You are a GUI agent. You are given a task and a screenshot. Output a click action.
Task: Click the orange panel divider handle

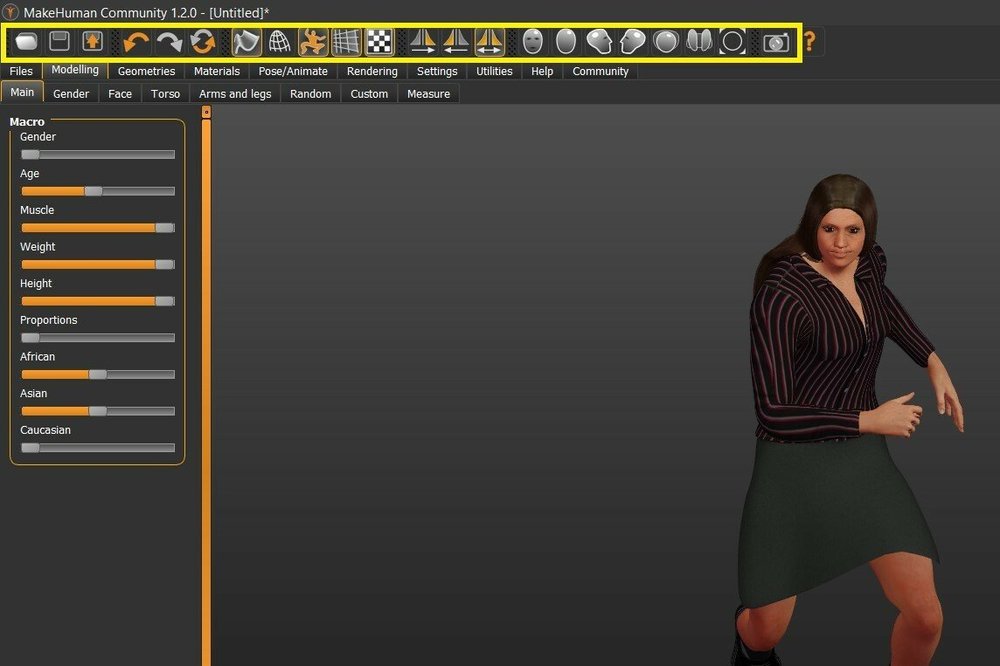coord(206,112)
